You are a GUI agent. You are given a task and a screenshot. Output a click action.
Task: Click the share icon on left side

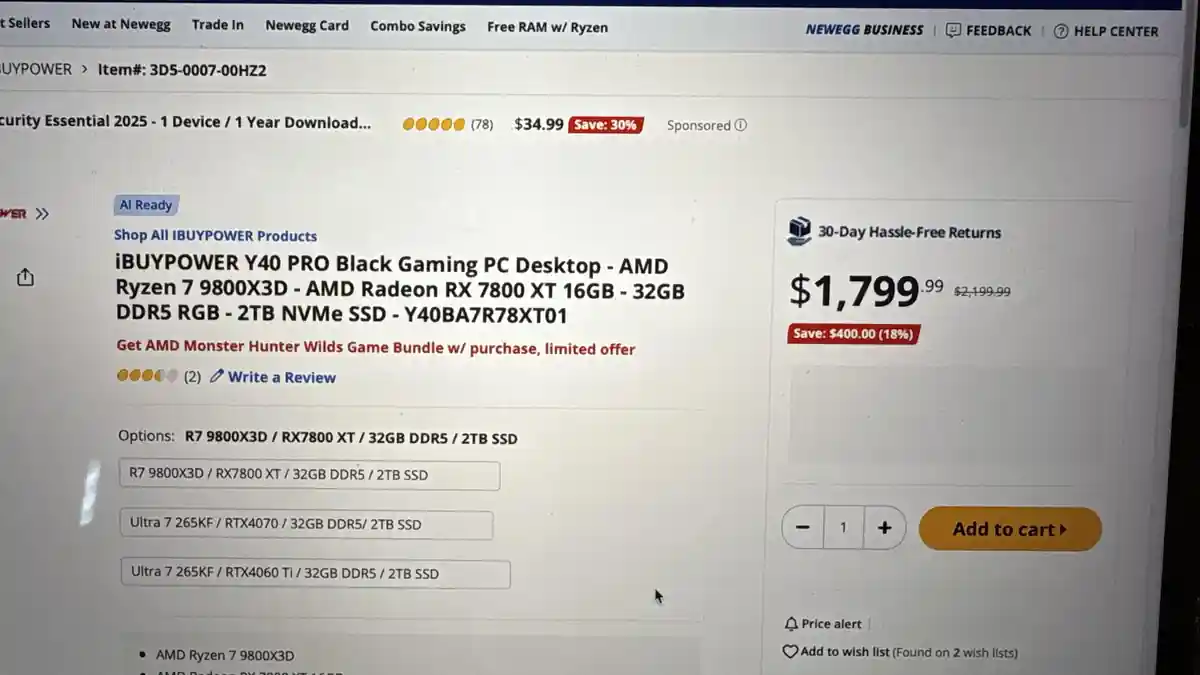click(25, 277)
